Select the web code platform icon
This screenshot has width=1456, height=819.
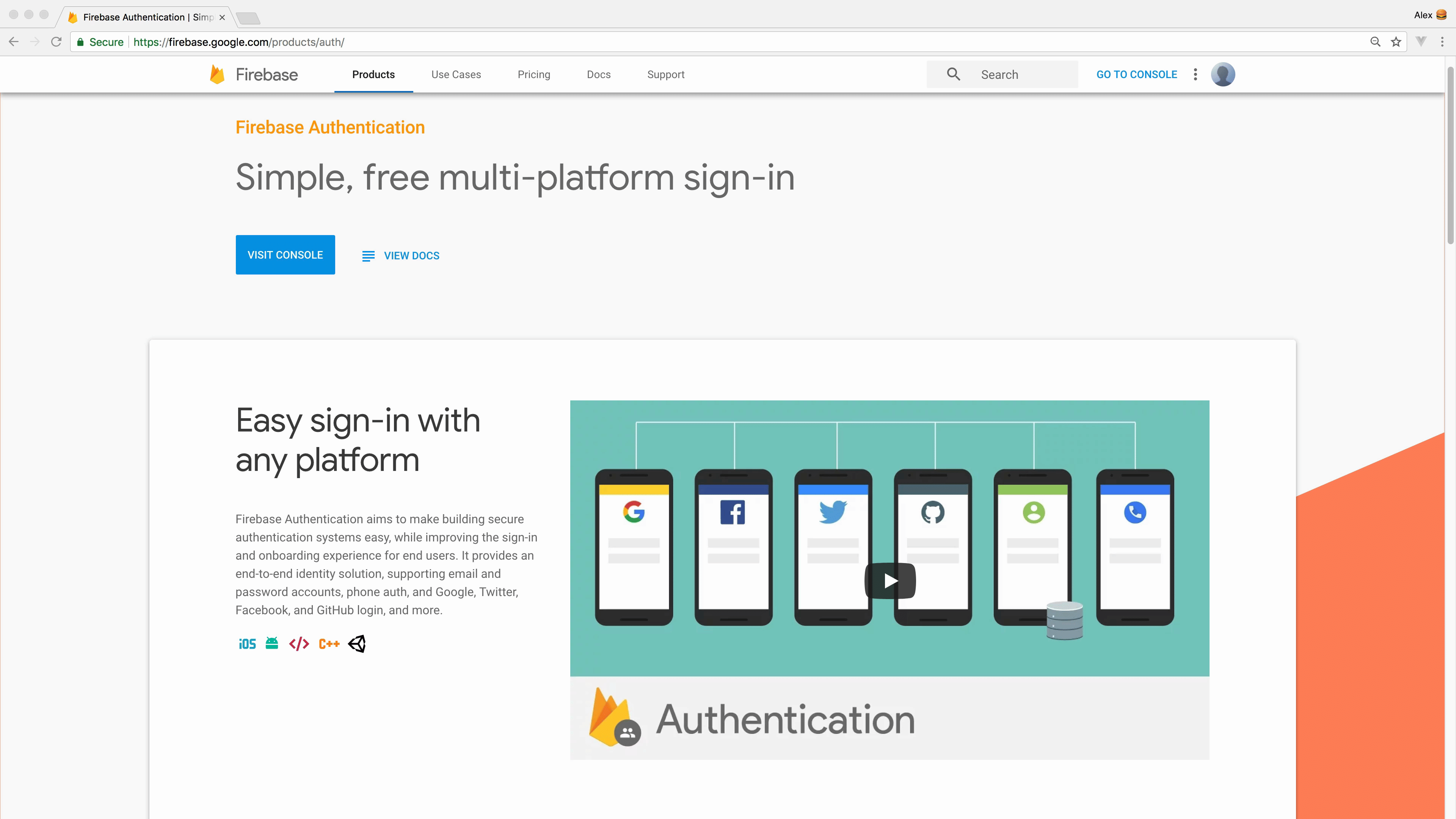pyautogui.click(x=299, y=644)
